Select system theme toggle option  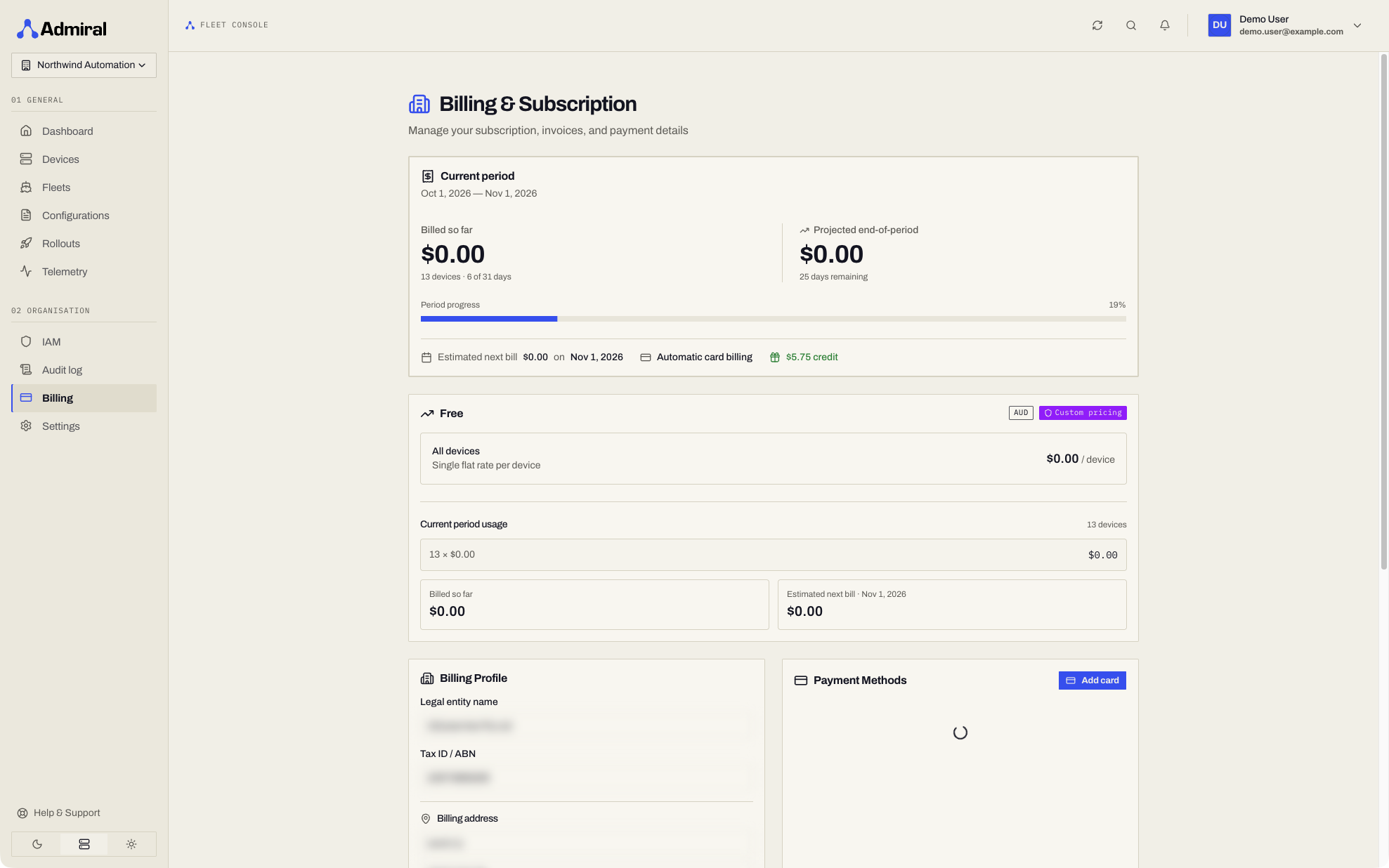click(x=84, y=844)
